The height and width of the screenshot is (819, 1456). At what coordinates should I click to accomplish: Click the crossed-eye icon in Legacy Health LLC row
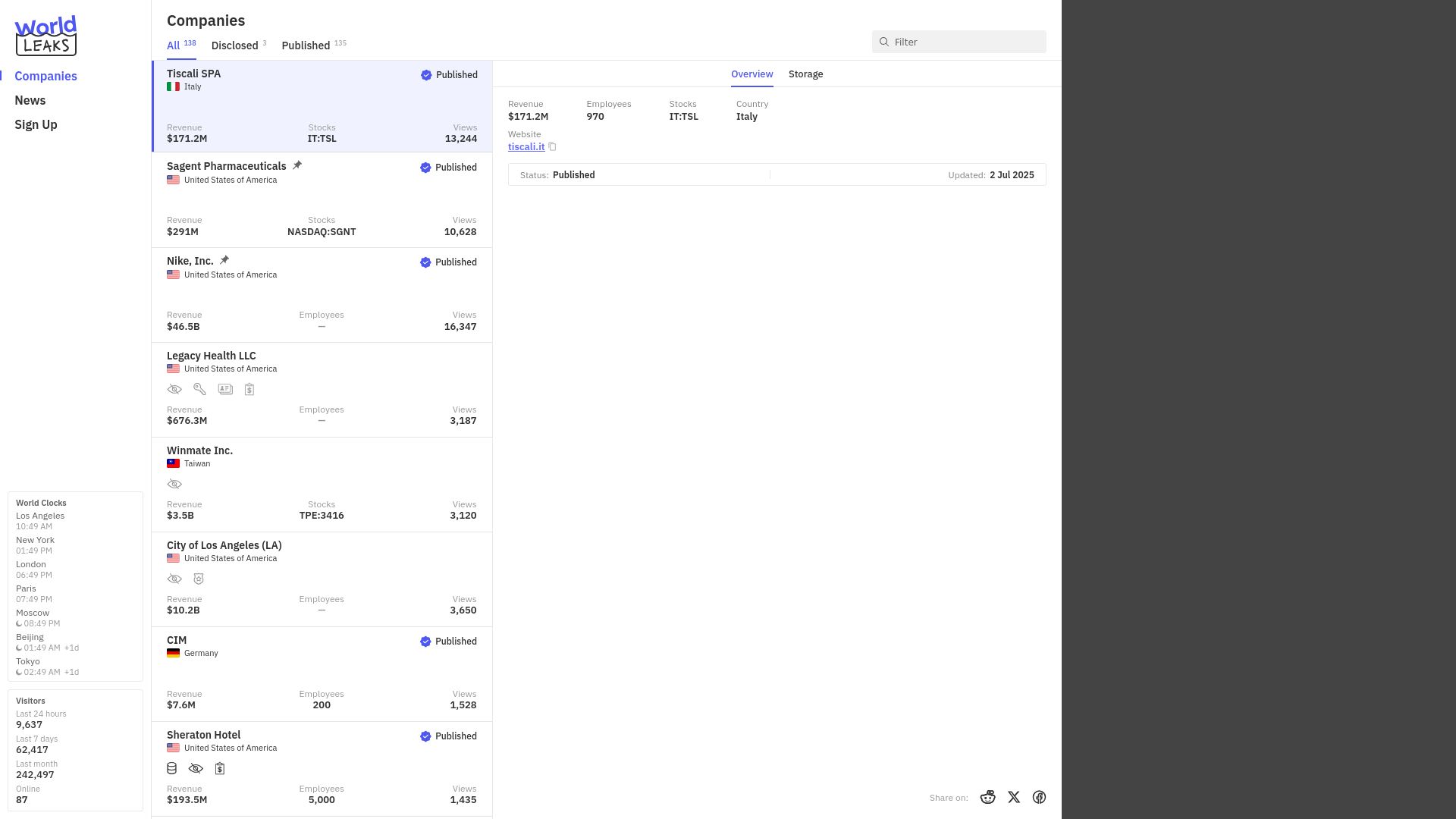174,389
